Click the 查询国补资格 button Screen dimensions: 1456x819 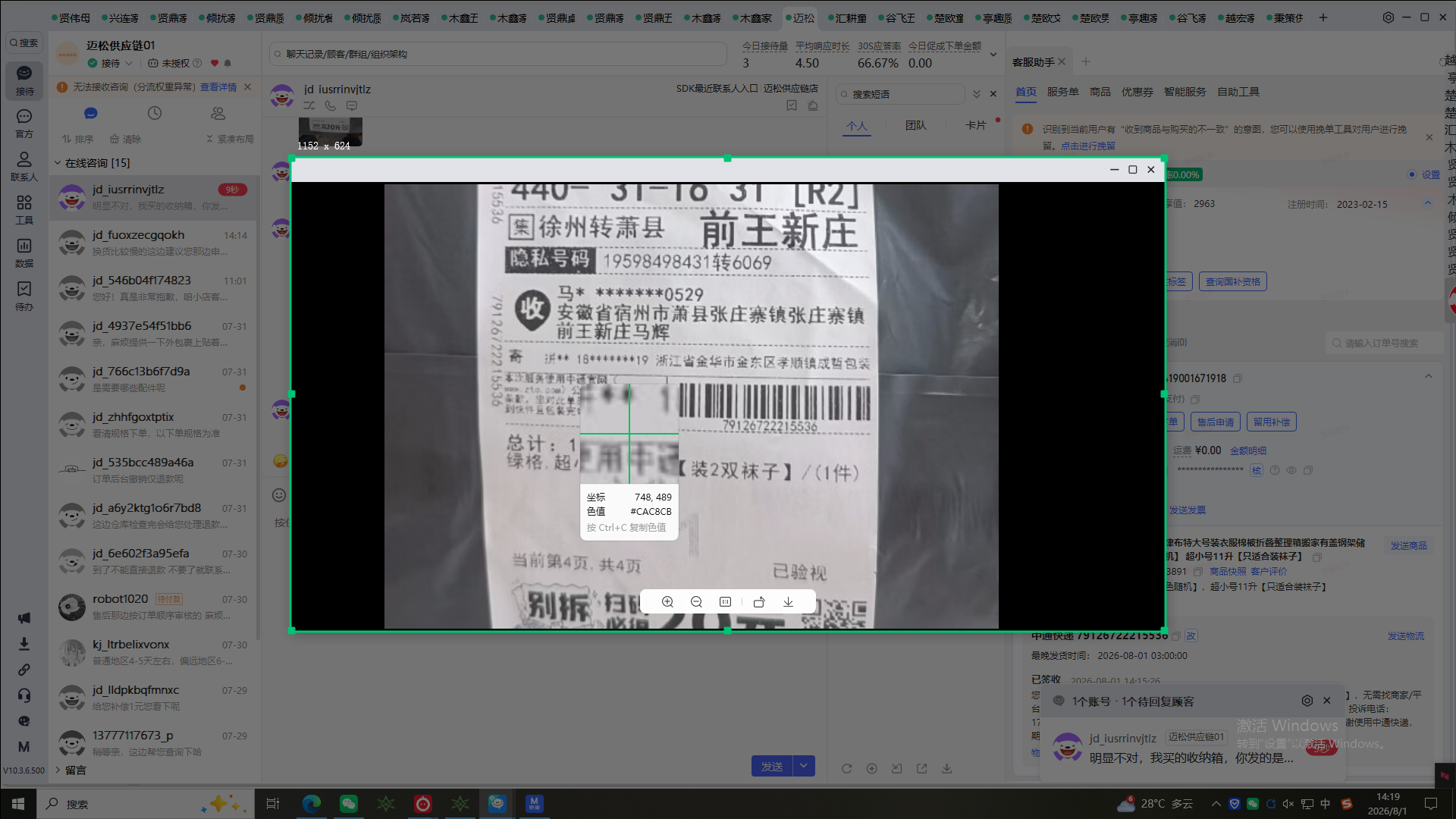(1233, 282)
